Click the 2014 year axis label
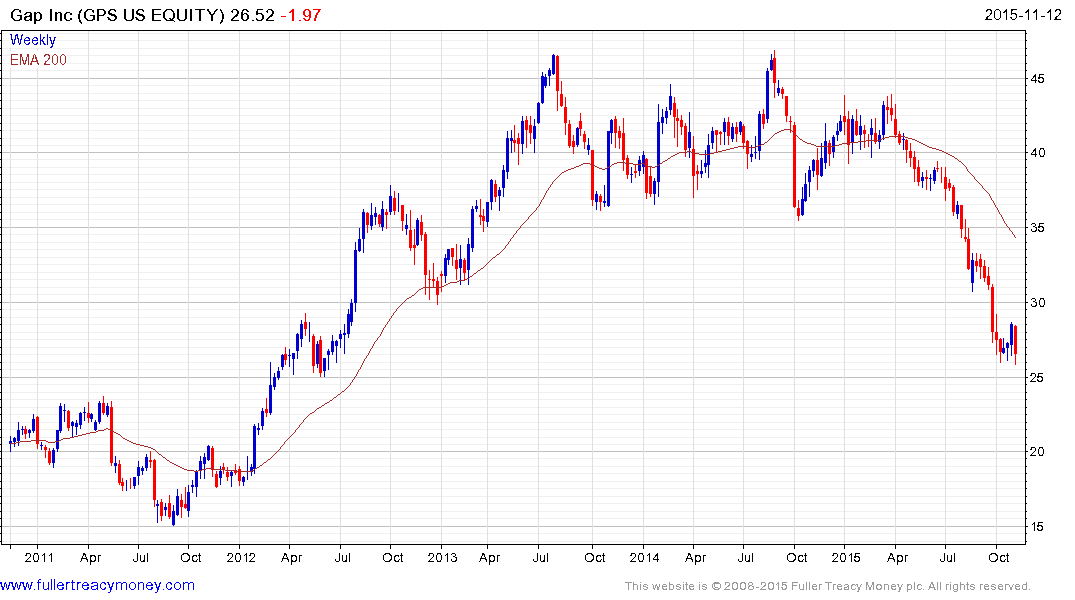Screen dimensions: 1075x600 click(x=644, y=557)
